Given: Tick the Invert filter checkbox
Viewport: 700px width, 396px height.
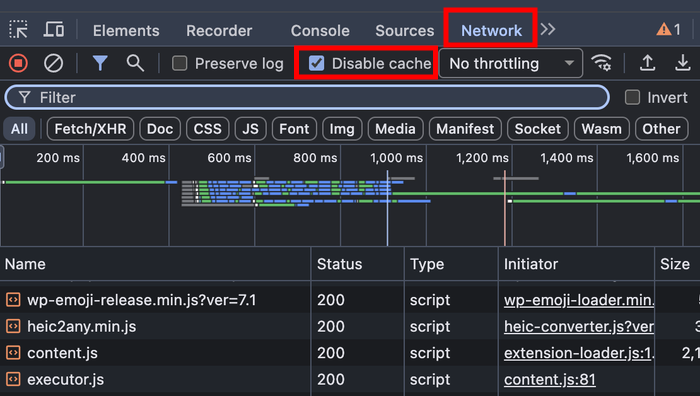Looking at the screenshot, I should point(632,97).
